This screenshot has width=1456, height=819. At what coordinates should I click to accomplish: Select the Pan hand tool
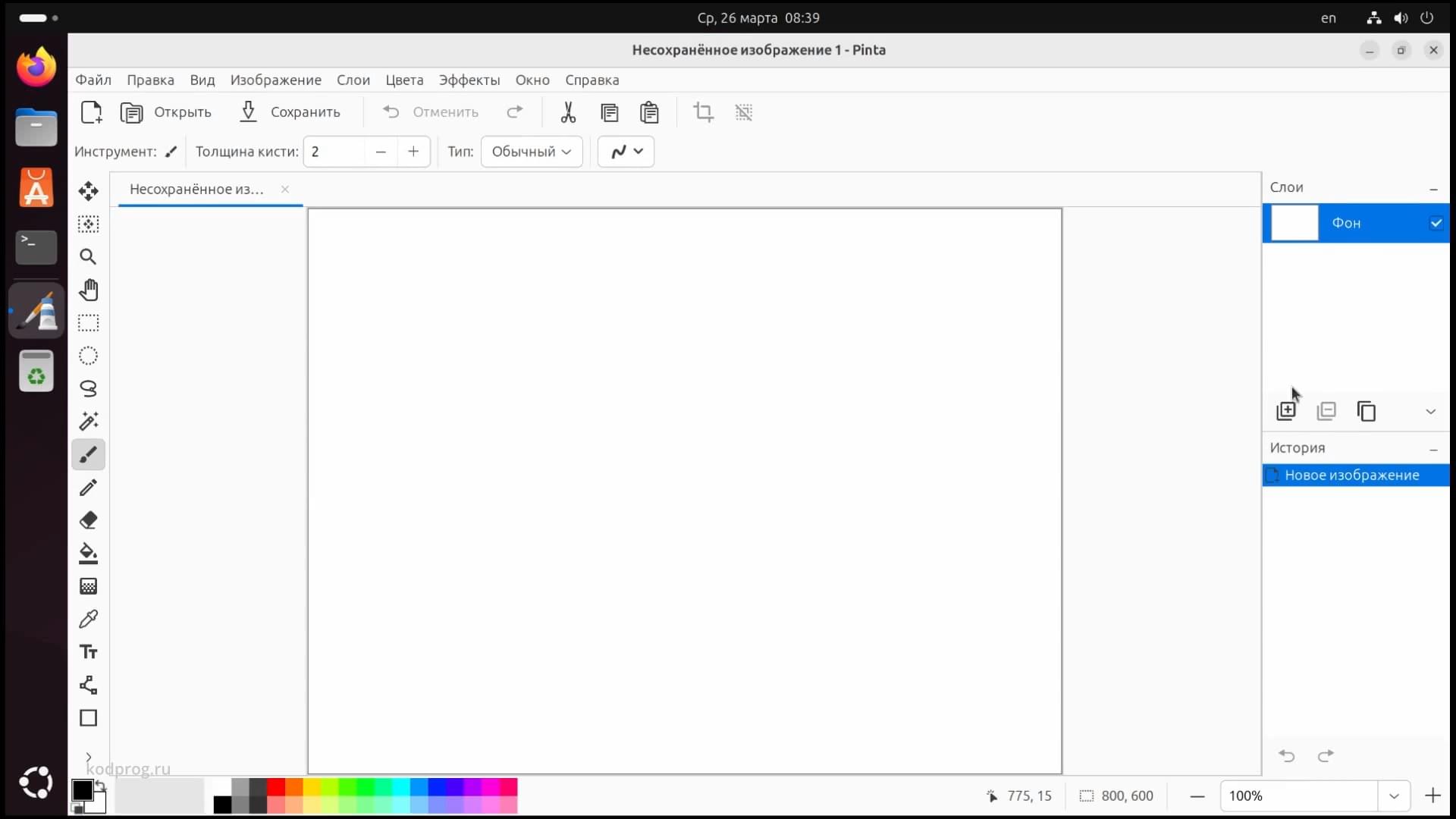tap(88, 290)
